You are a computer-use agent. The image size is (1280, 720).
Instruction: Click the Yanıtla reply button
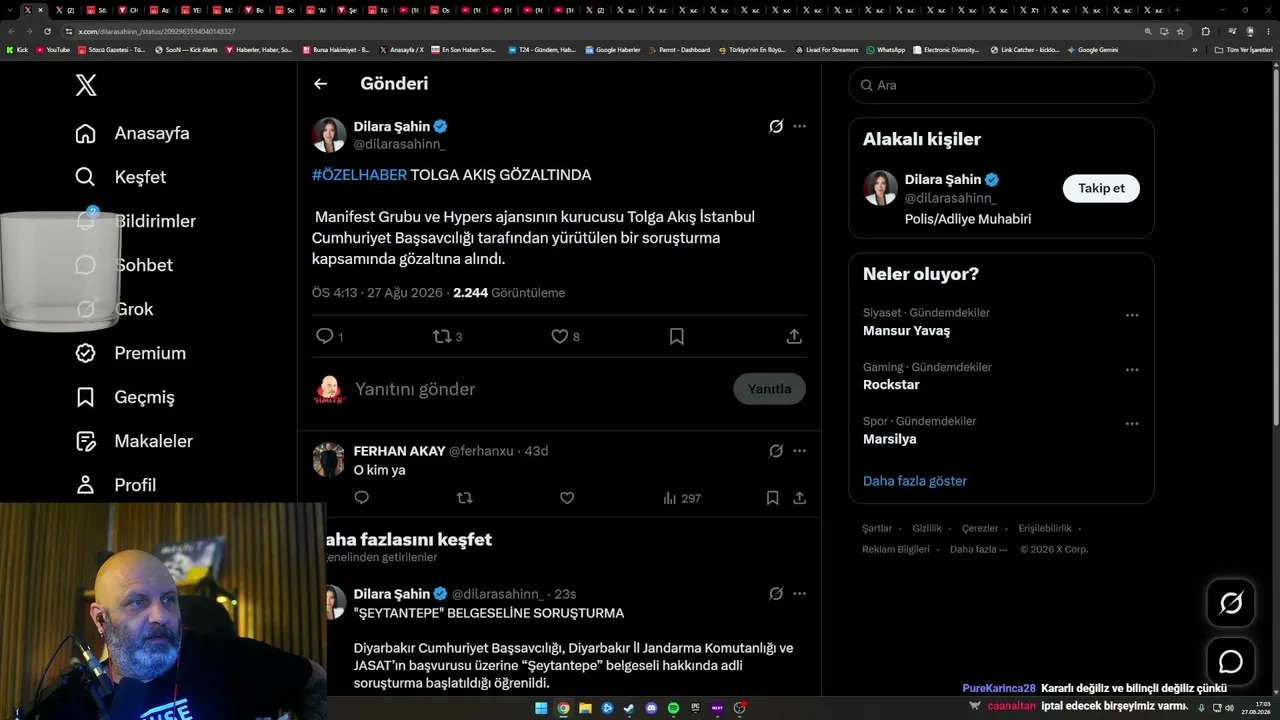(x=769, y=389)
